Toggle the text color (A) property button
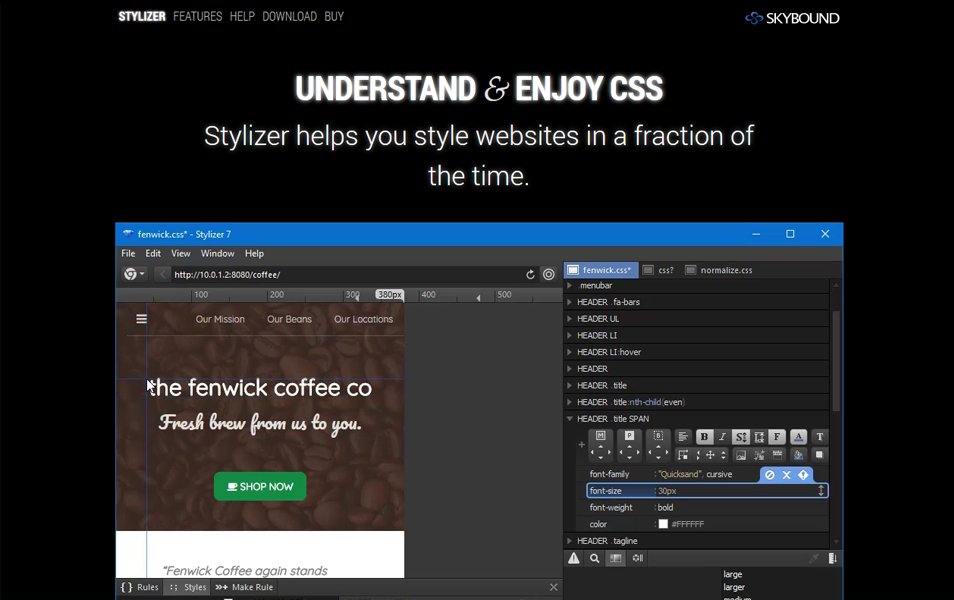 pyautogui.click(x=799, y=437)
